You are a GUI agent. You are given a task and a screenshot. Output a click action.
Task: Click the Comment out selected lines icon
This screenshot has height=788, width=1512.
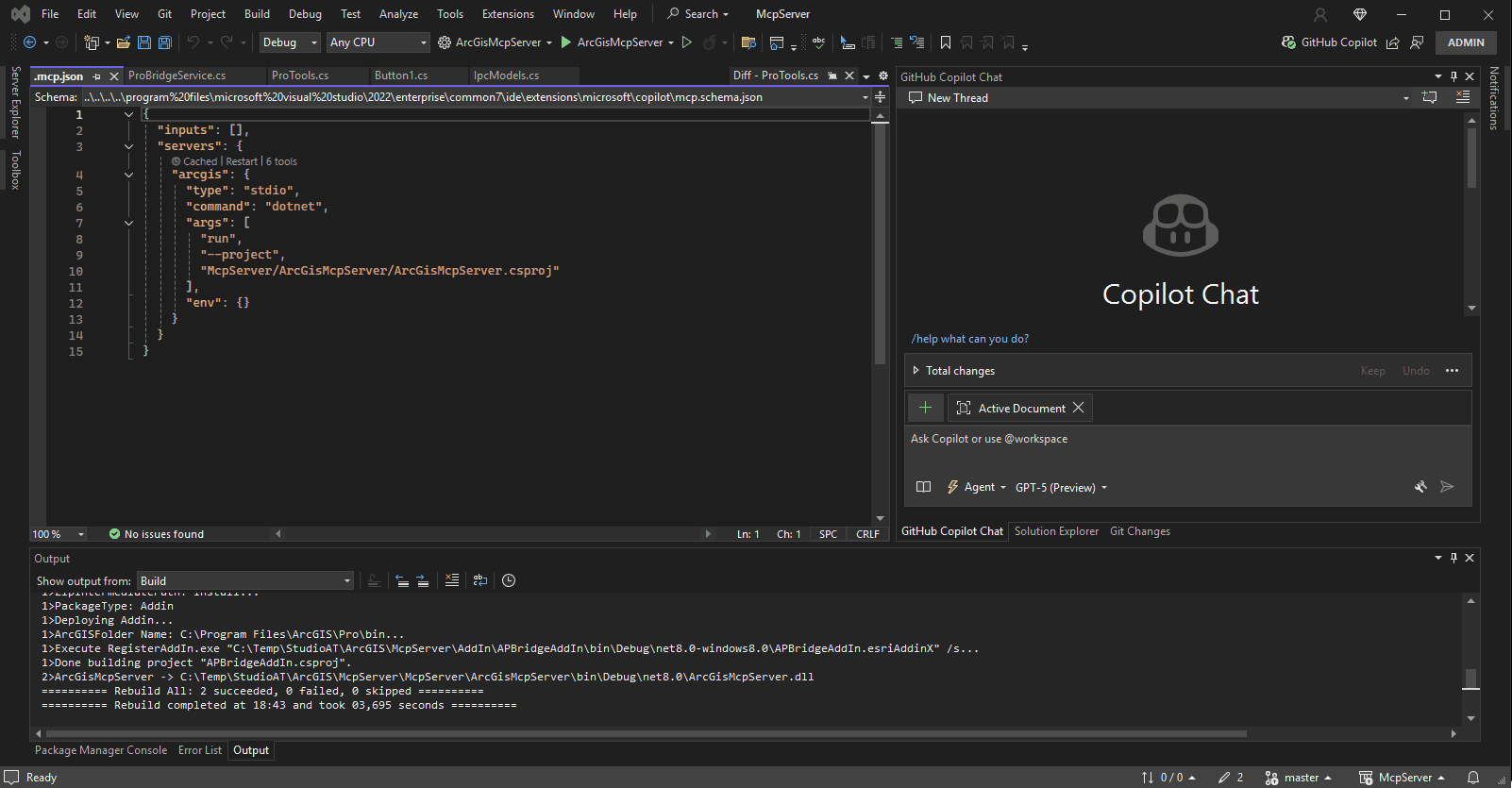(x=897, y=42)
